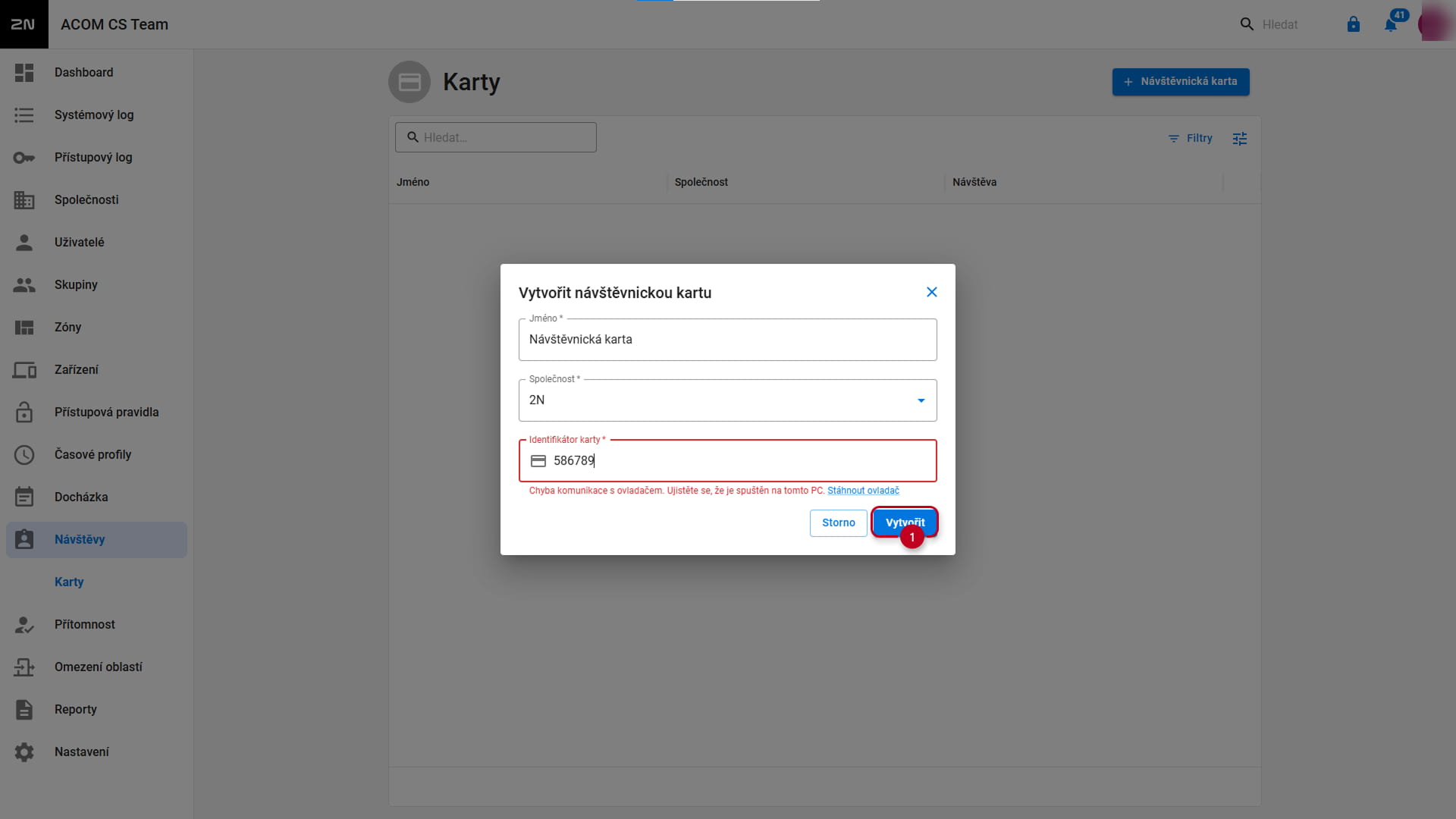Open Přístupová pravidla menu text
The width and height of the screenshot is (1456, 819).
click(x=107, y=413)
